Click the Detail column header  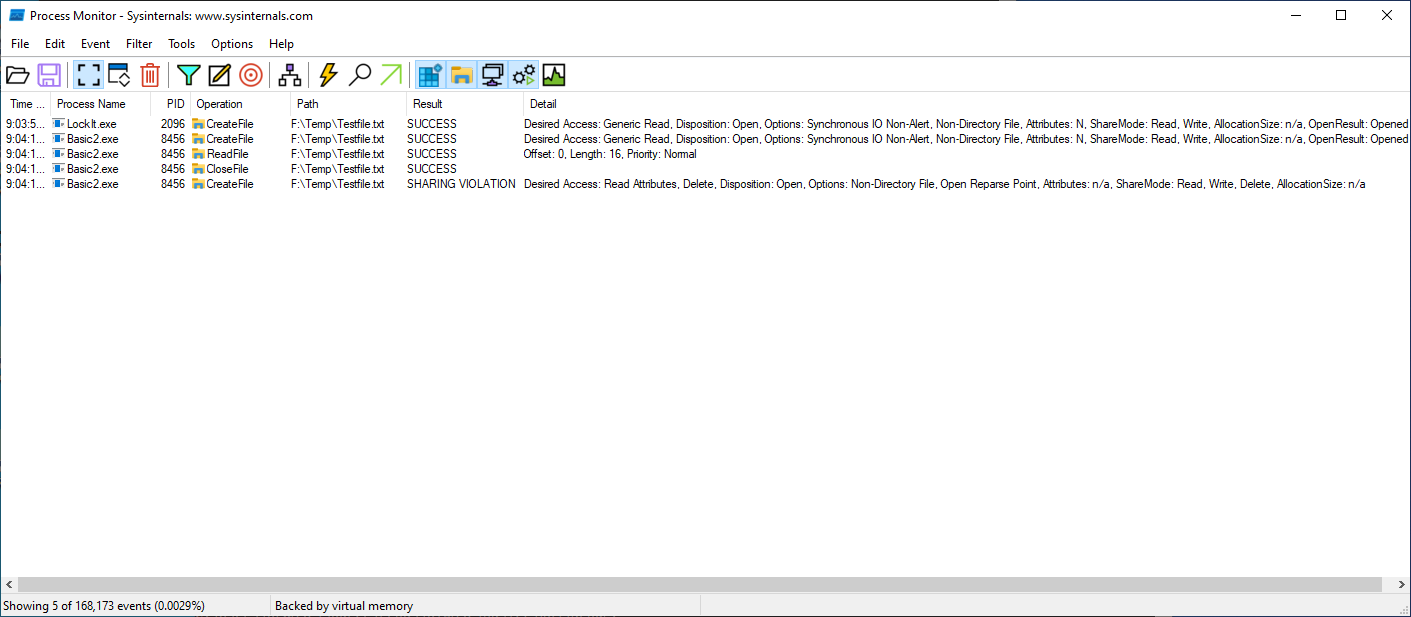tap(966, 104)
